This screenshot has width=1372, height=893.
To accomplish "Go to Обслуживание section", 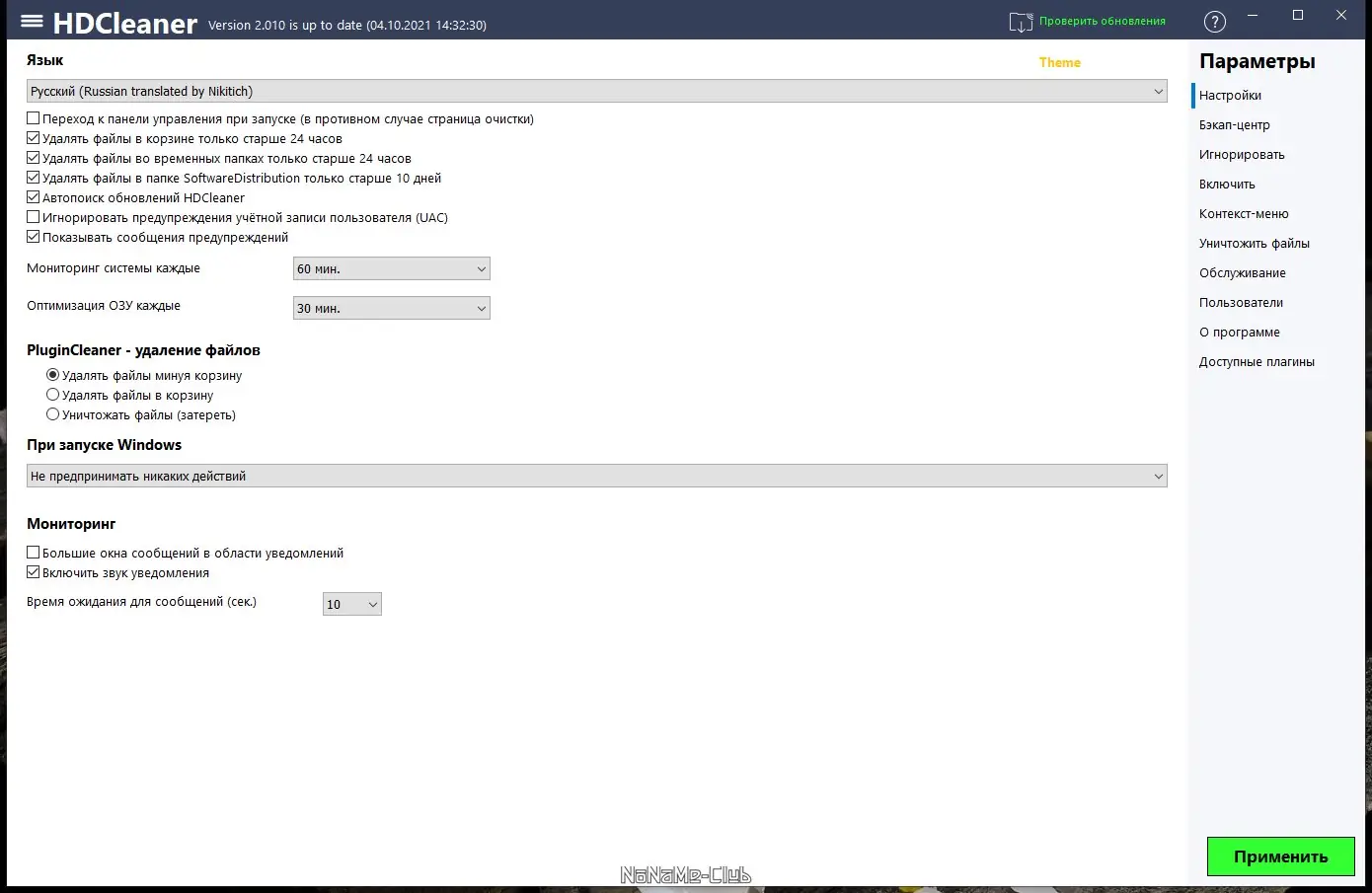I will click(1243, 273).
